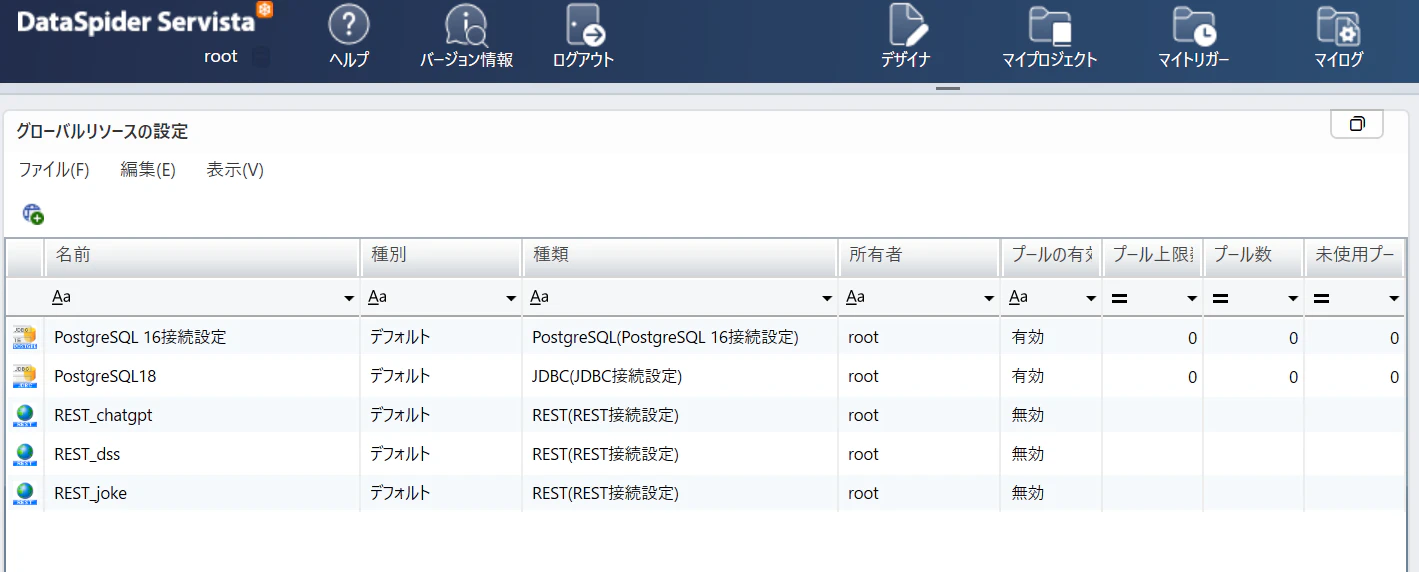Click the PostgreSQL18 JDBC row icon

[x=25, y=376]
